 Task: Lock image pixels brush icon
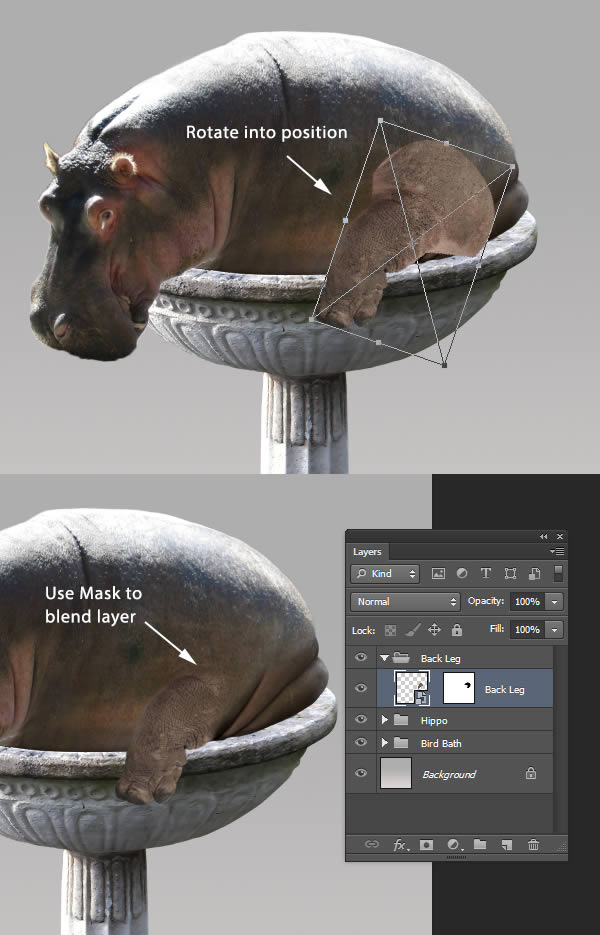pos(413,630)
